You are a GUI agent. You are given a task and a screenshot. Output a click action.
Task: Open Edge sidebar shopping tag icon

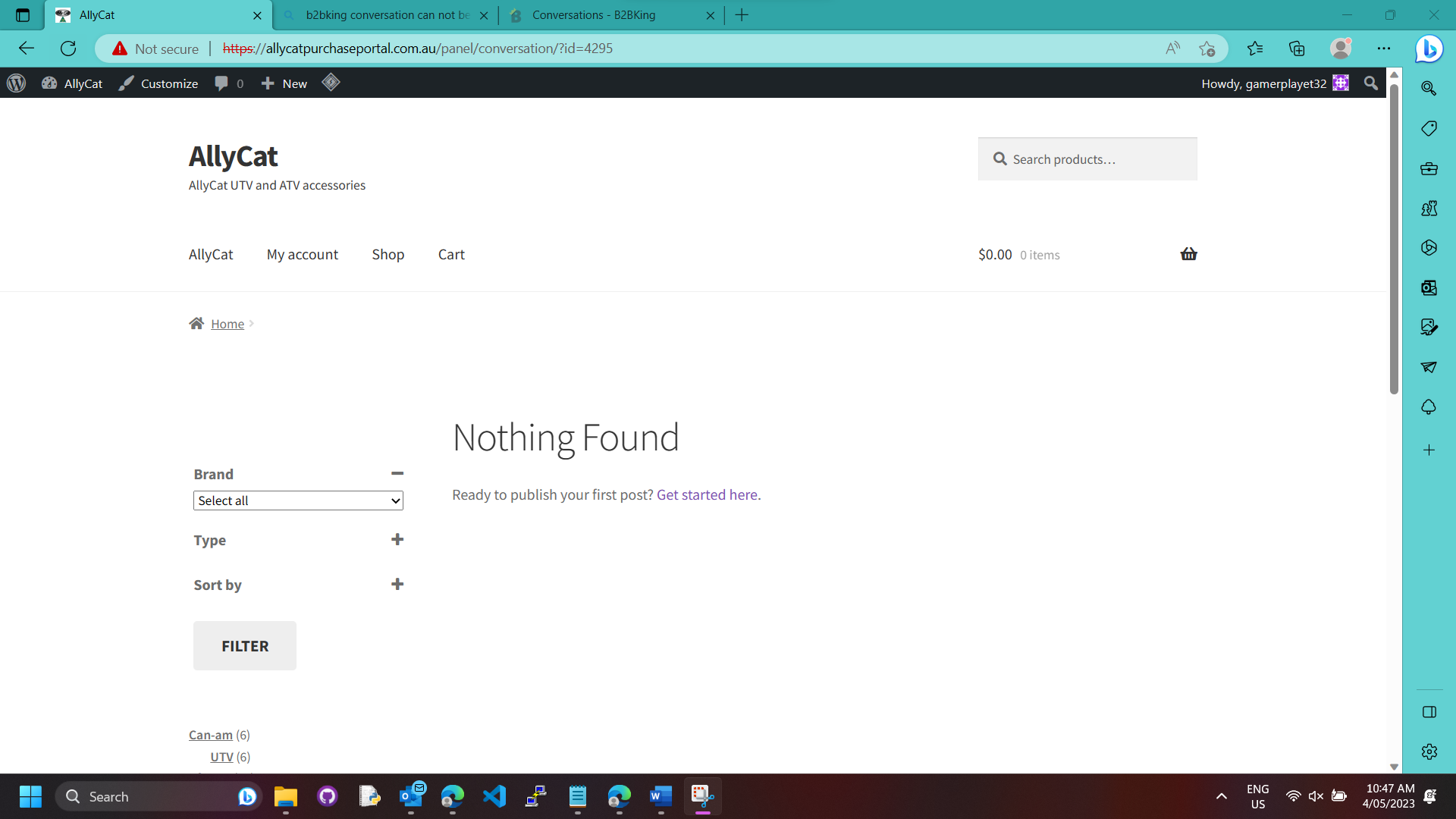coord(1429,128)
